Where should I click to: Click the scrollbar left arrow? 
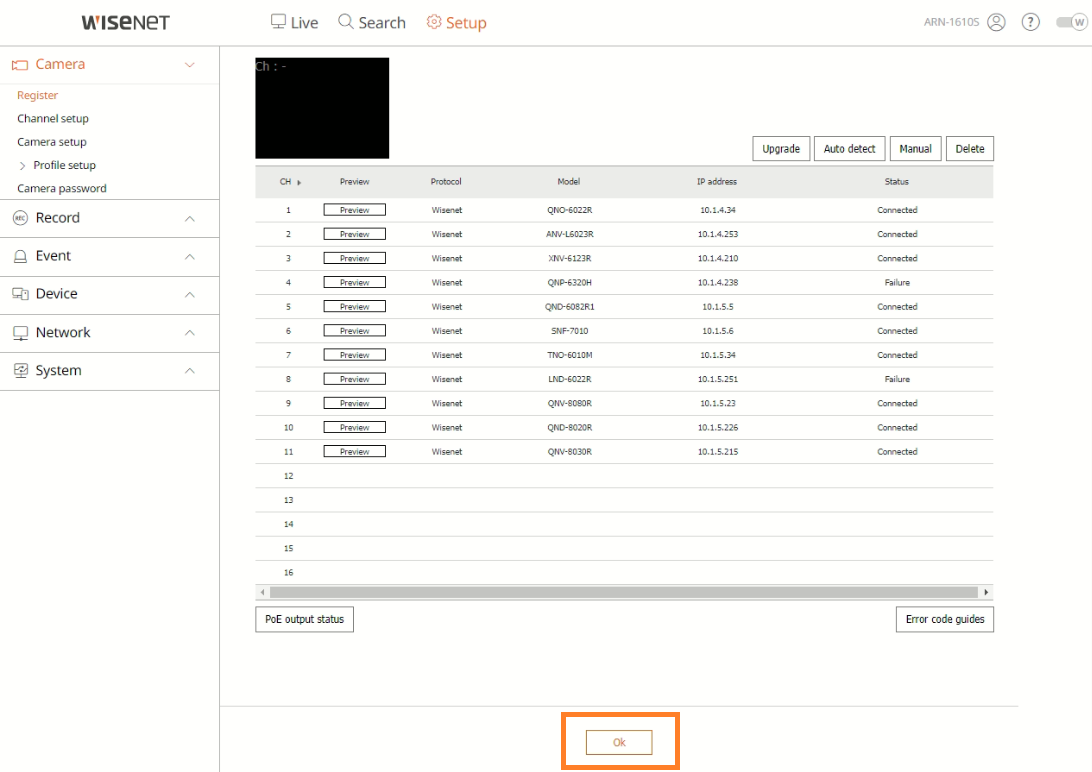coord(263,592)
